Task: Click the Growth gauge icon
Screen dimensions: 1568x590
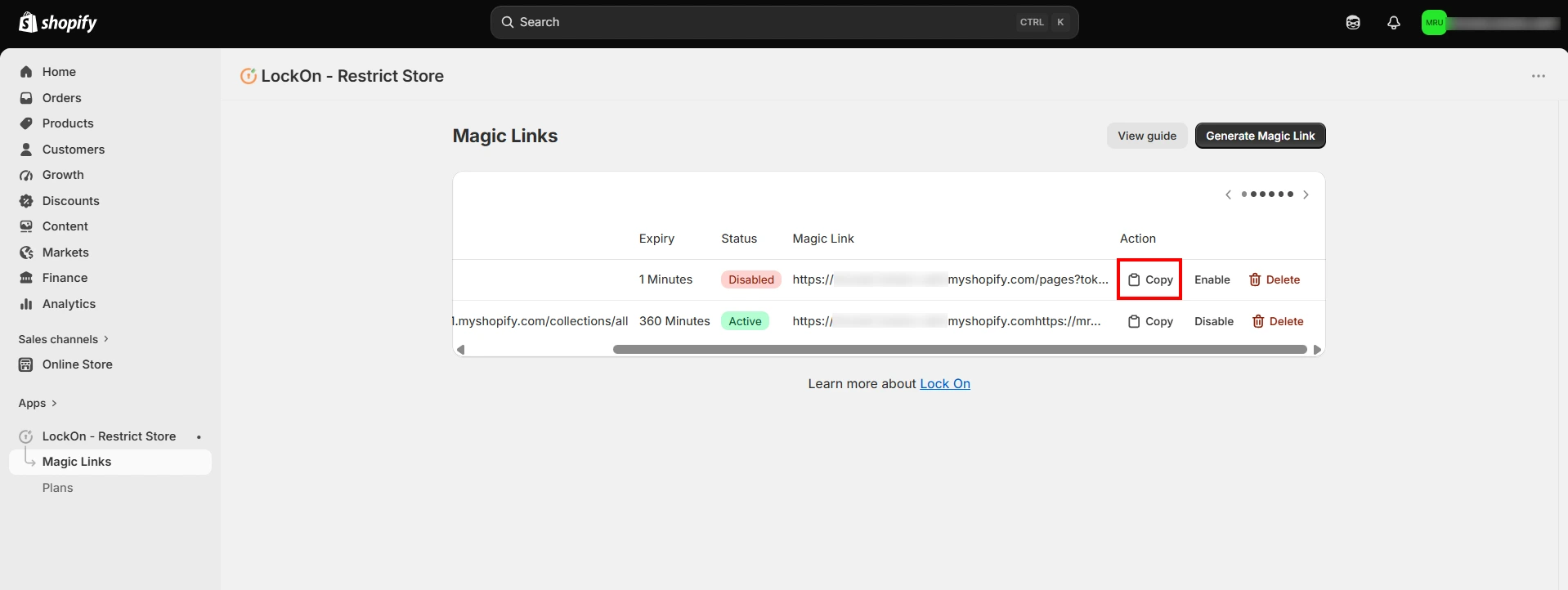Action: click(x=26, y=175)
